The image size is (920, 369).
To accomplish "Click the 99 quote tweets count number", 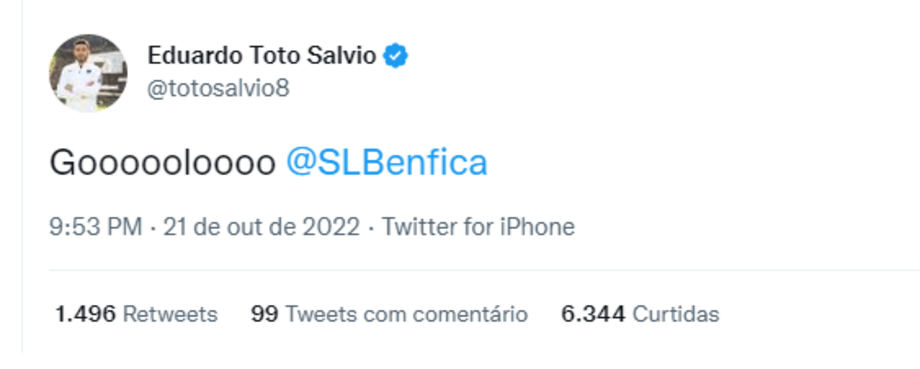I will pos(265,314).
